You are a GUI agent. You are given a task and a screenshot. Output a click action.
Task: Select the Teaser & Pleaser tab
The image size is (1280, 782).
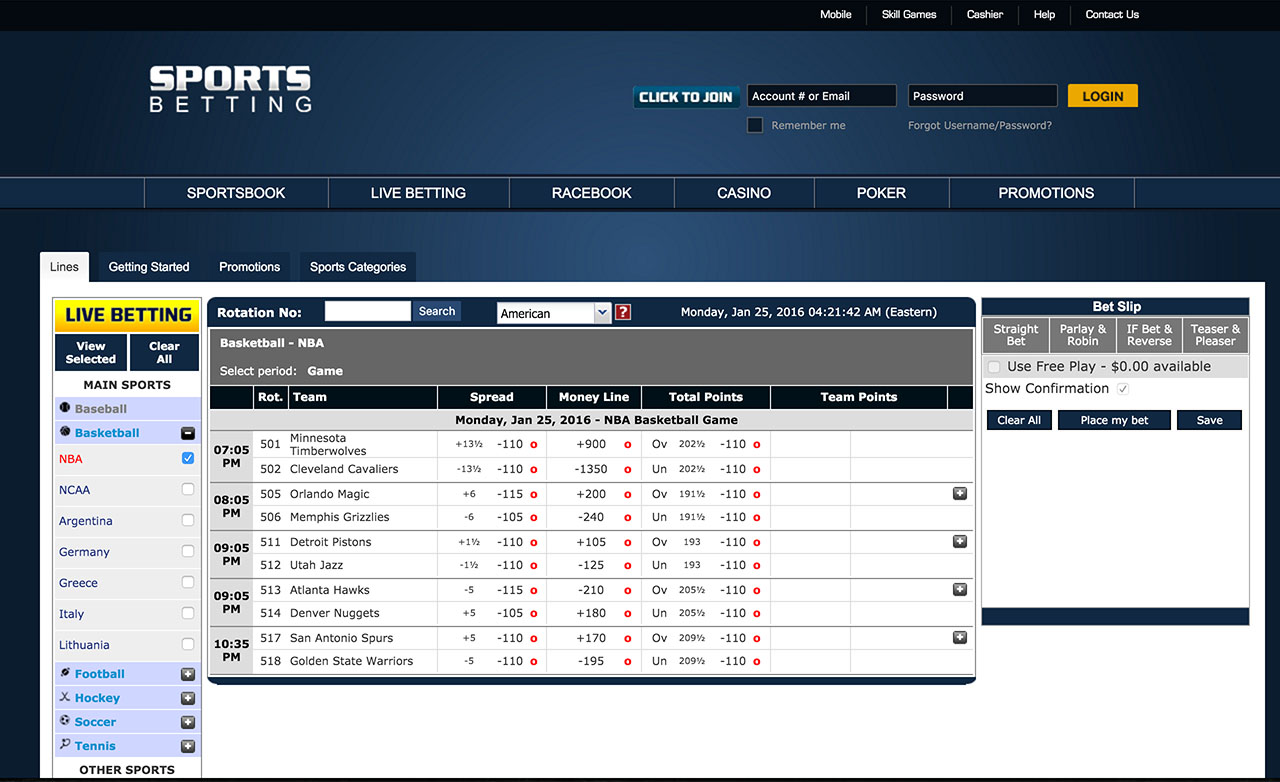point(1215,335)
